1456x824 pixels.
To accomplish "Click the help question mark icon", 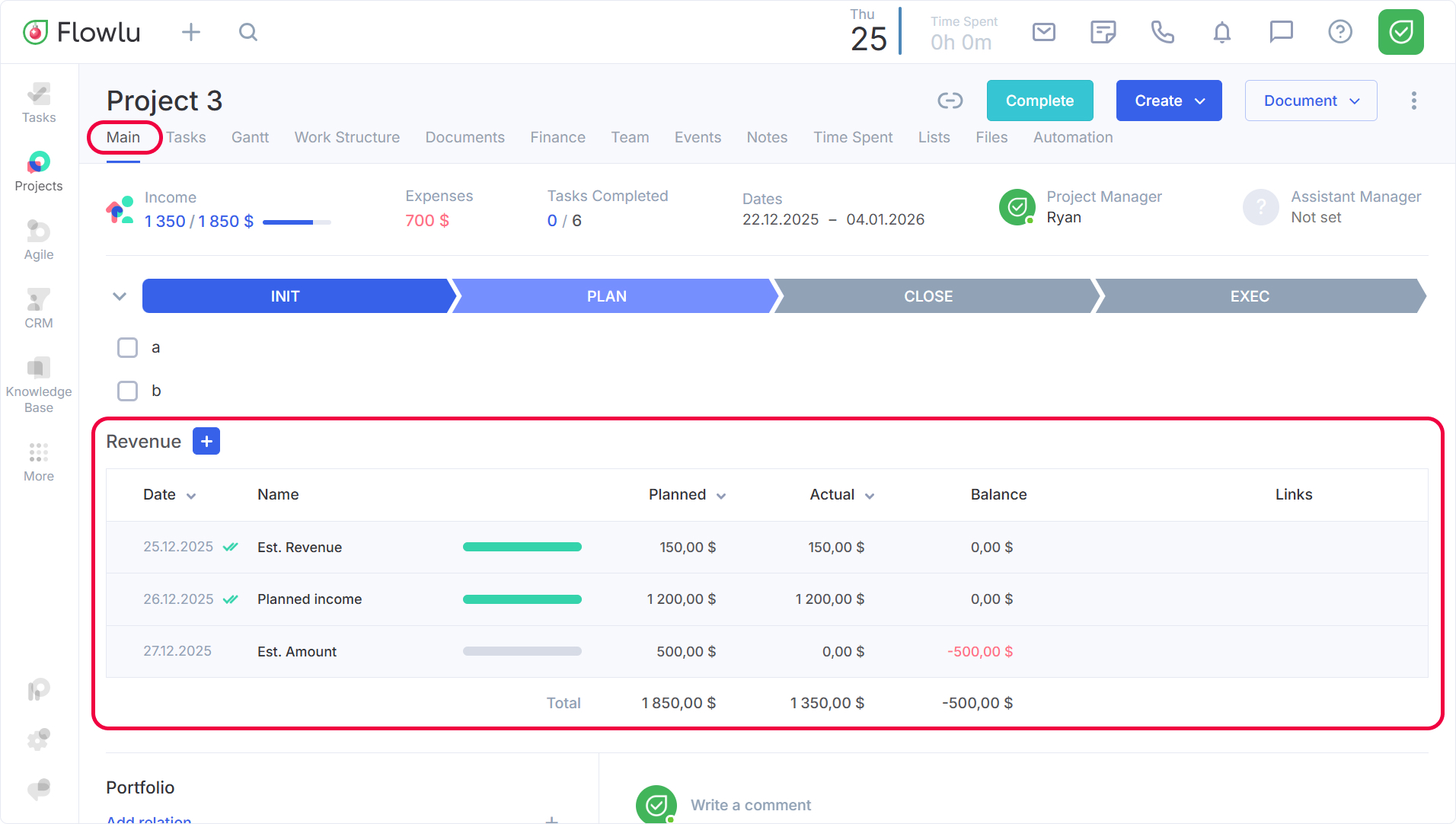I will [x=1339, y=32].
